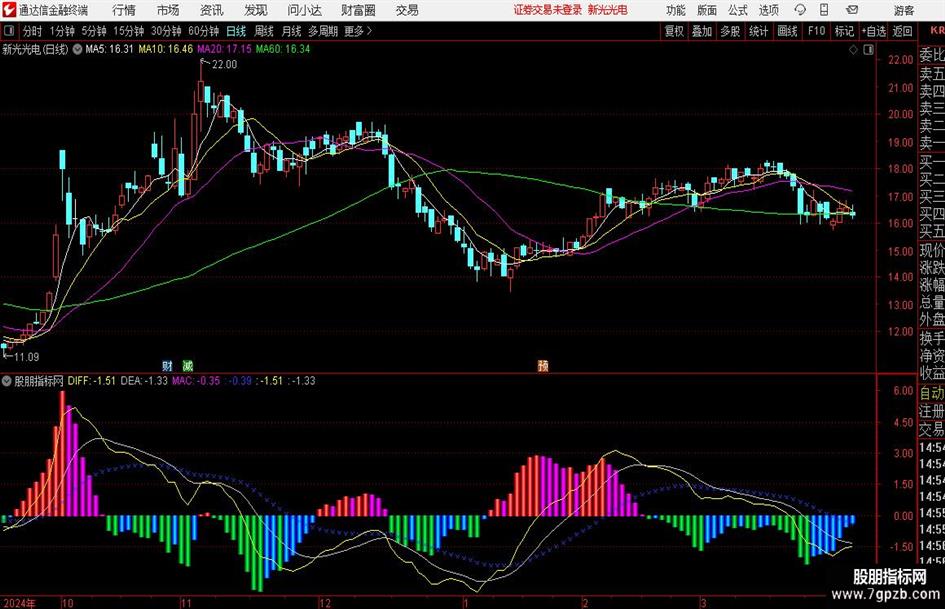Switch to 60分钟 period tab
The height and width of the screenshot is (609, 945).
pyautogui.click(x=204, y=31)
